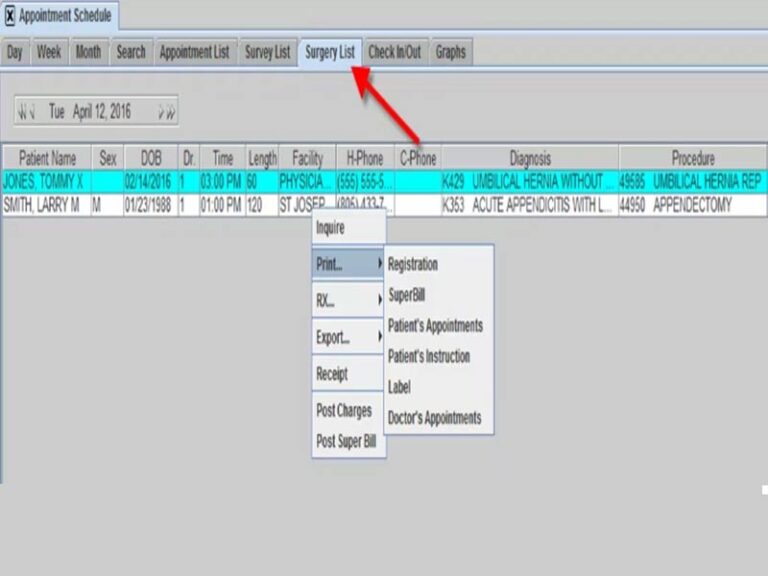Open the Check In/Out tab
768x576 pixels.
tap(395, 52)
